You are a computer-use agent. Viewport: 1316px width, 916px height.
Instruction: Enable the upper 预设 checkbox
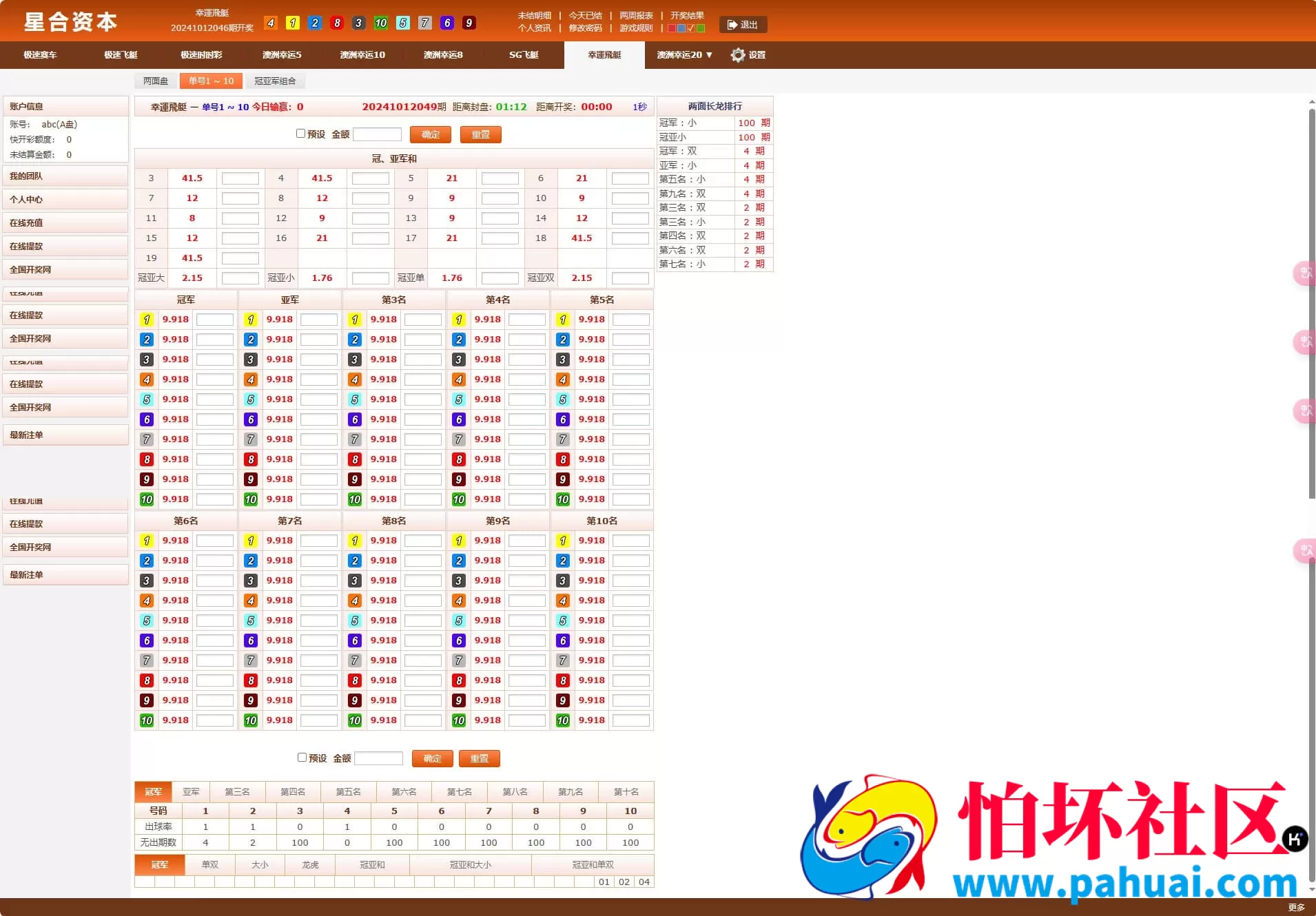coord(302,133)
